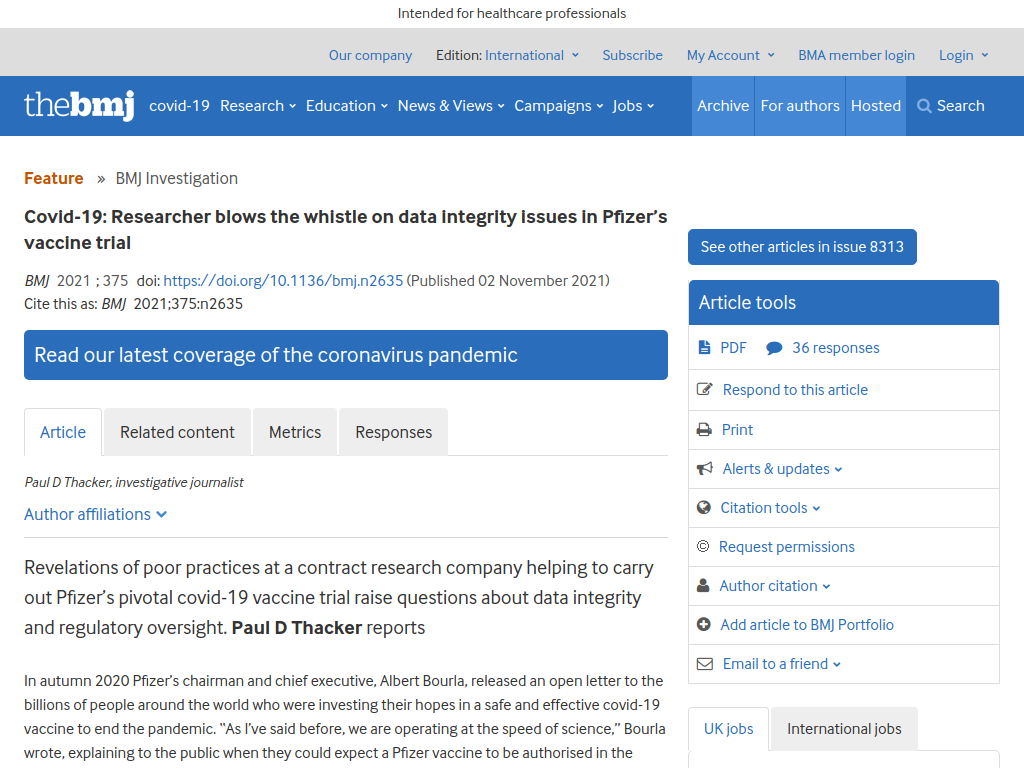Switch to the Metrics tab

tap(295, 432)
